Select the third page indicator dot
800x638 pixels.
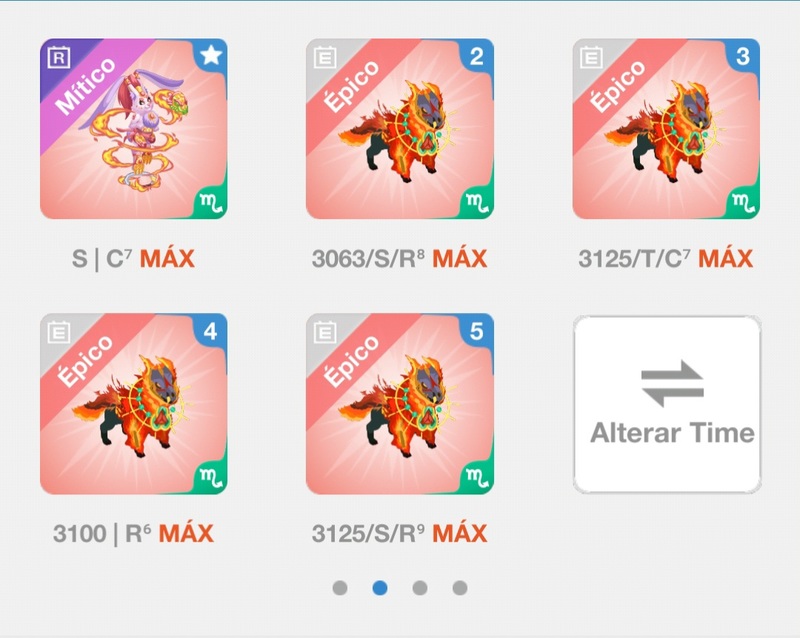pos(420,588)
